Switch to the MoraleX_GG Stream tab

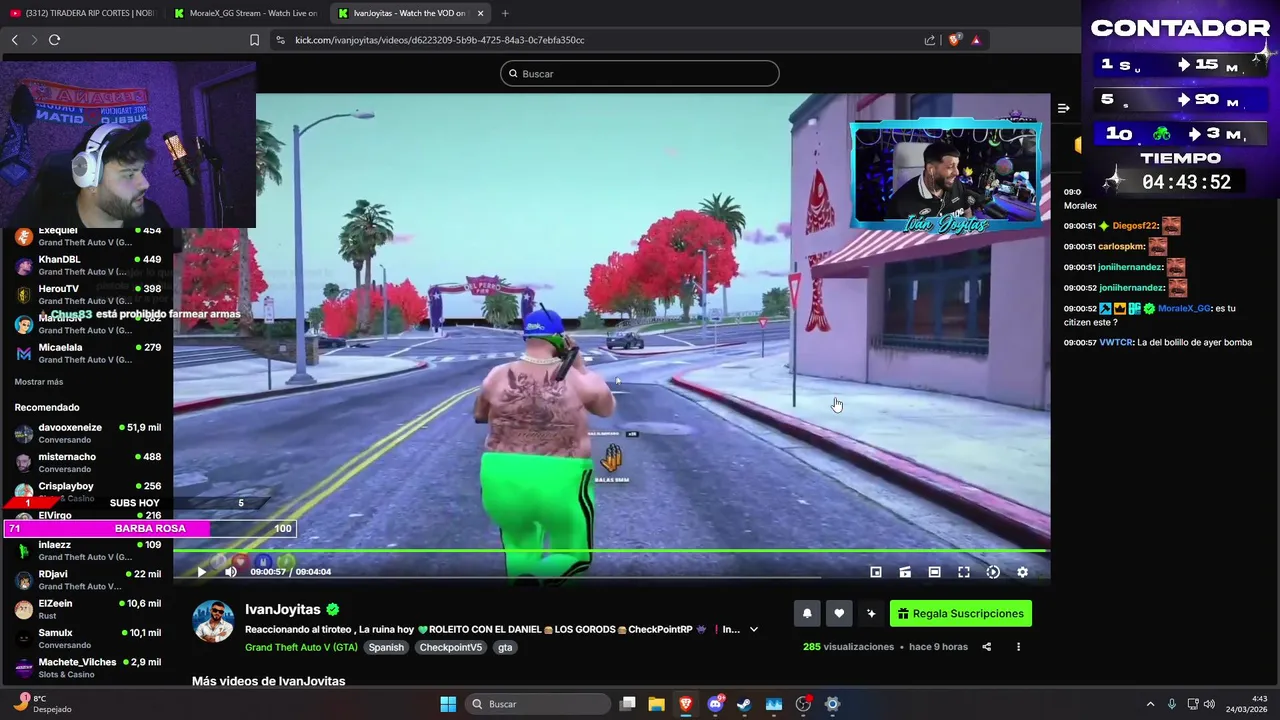(x=246, y=13)
